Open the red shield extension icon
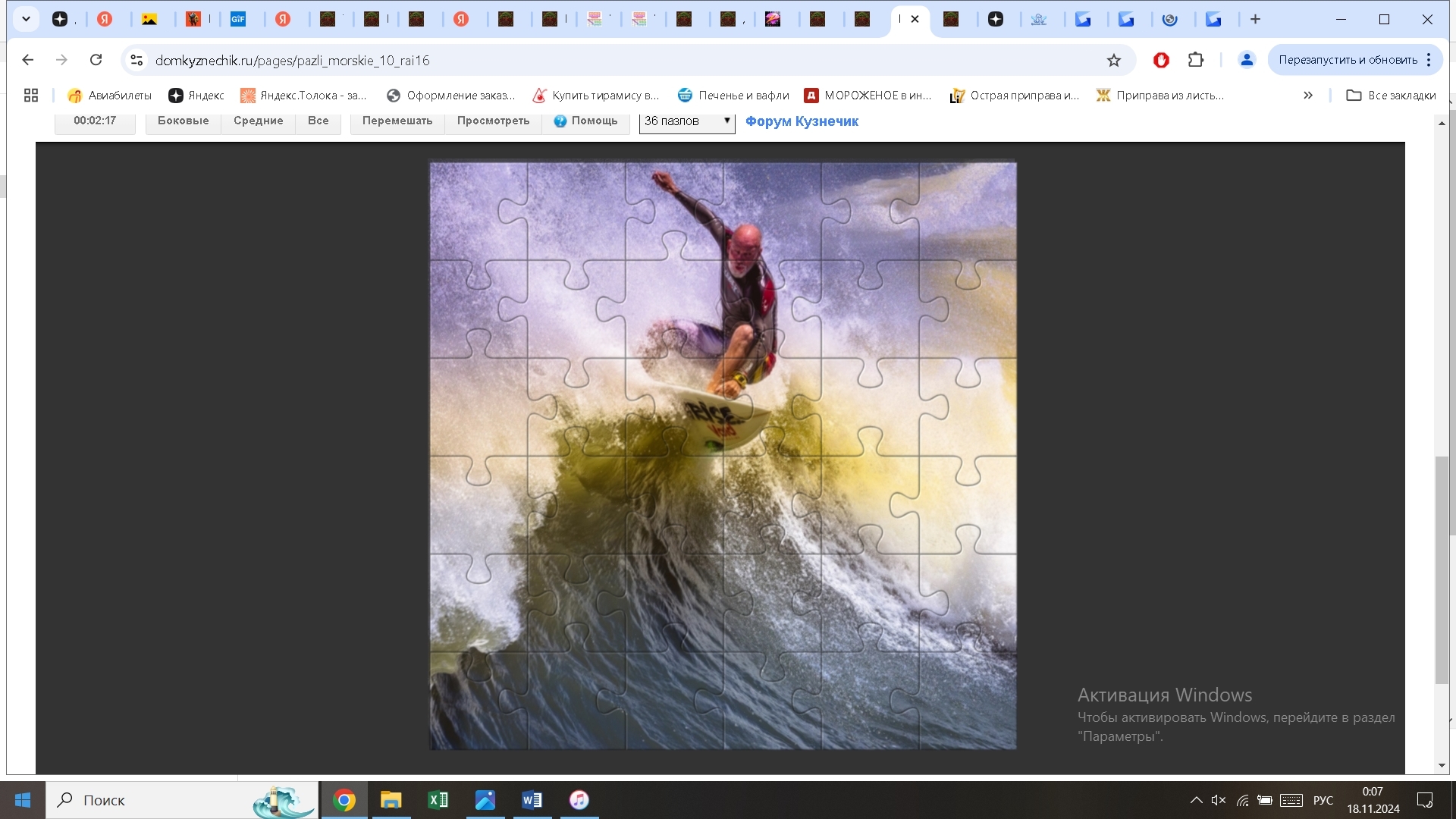The height and width of the screenshot is (819, 1456). 1161,60
